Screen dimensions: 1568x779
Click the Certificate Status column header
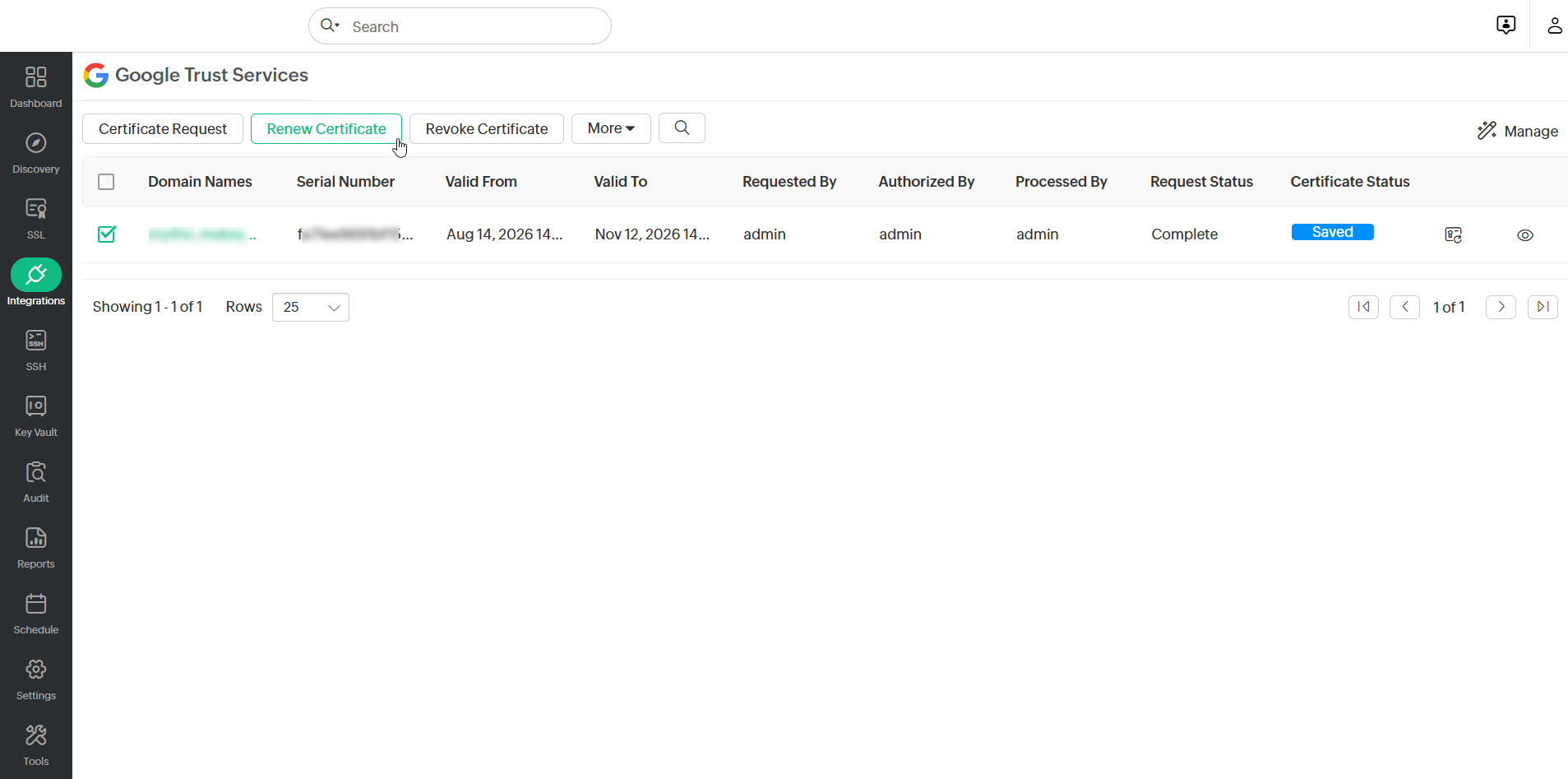click(x=1350, y=182)
